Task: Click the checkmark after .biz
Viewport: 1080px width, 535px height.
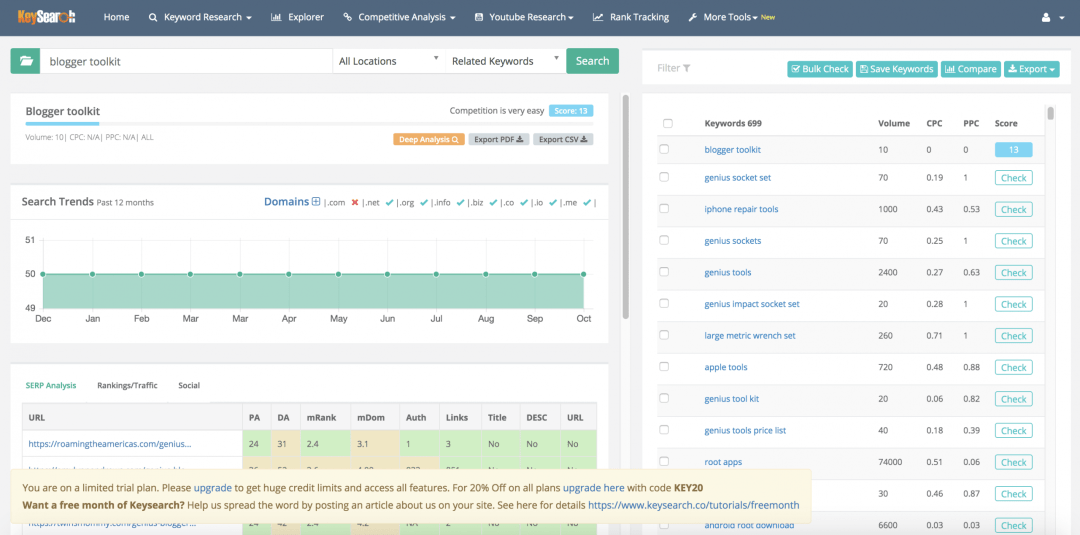Action: (493, 202)
